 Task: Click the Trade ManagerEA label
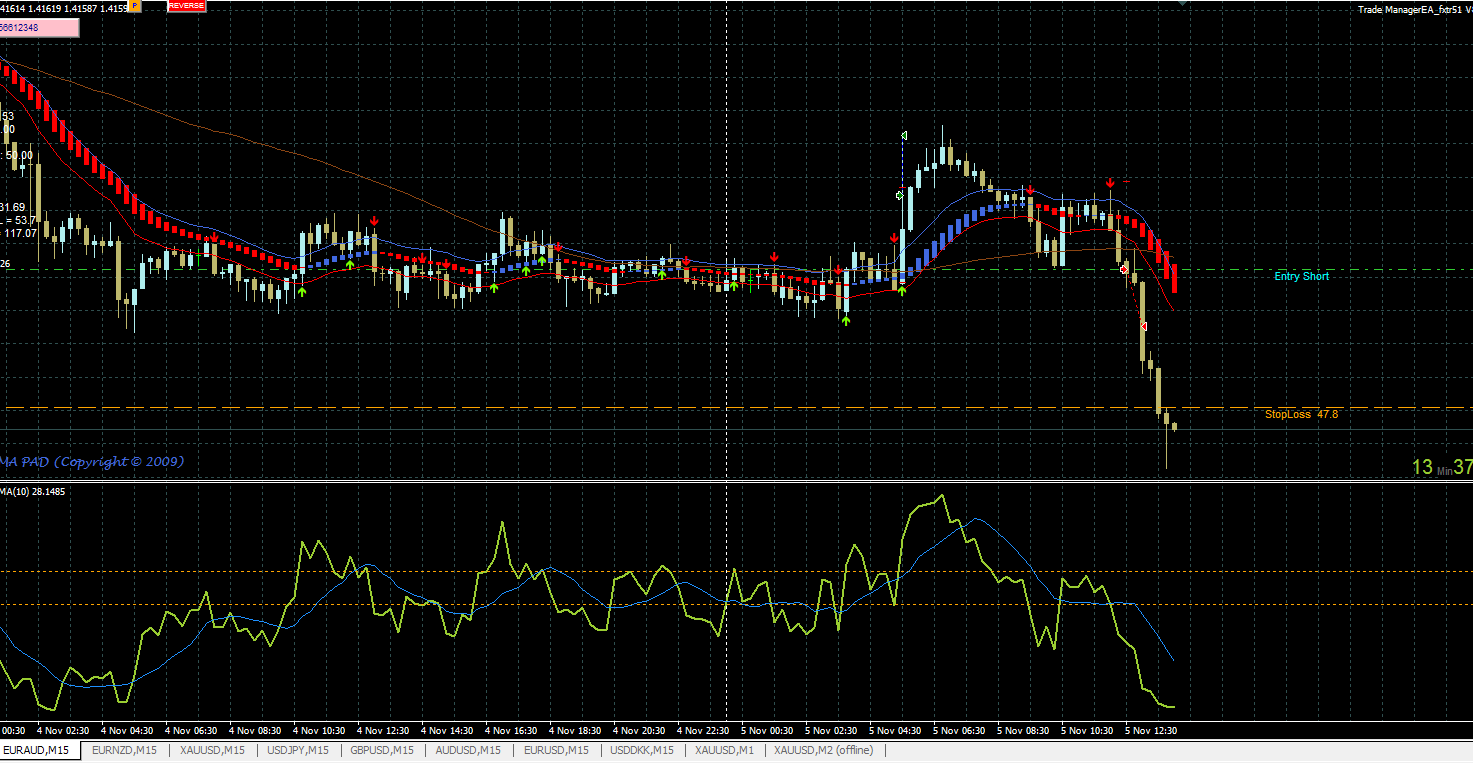tap(1414, 10)
